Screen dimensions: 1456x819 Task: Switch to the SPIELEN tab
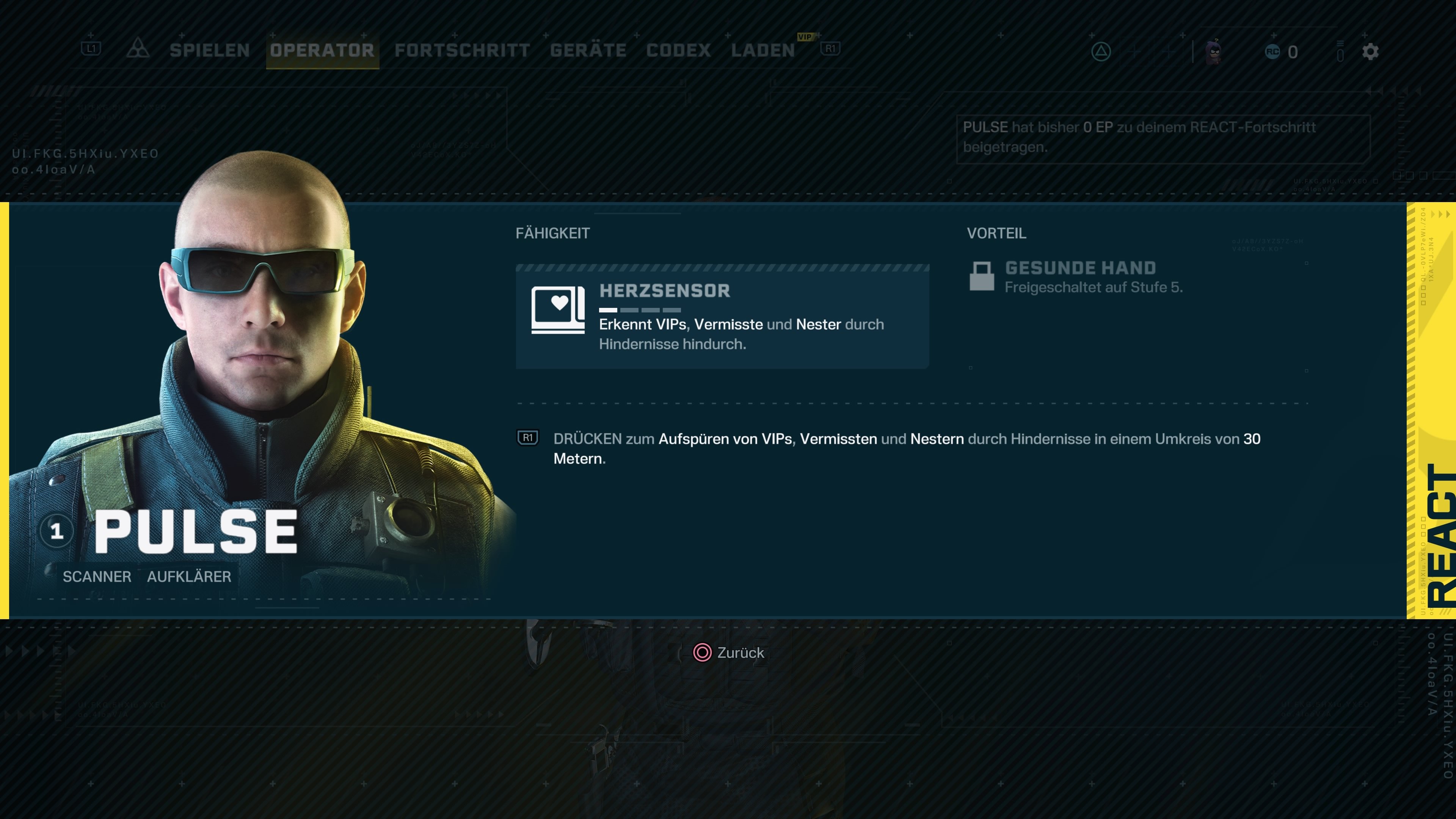click(x=210, y=50)
